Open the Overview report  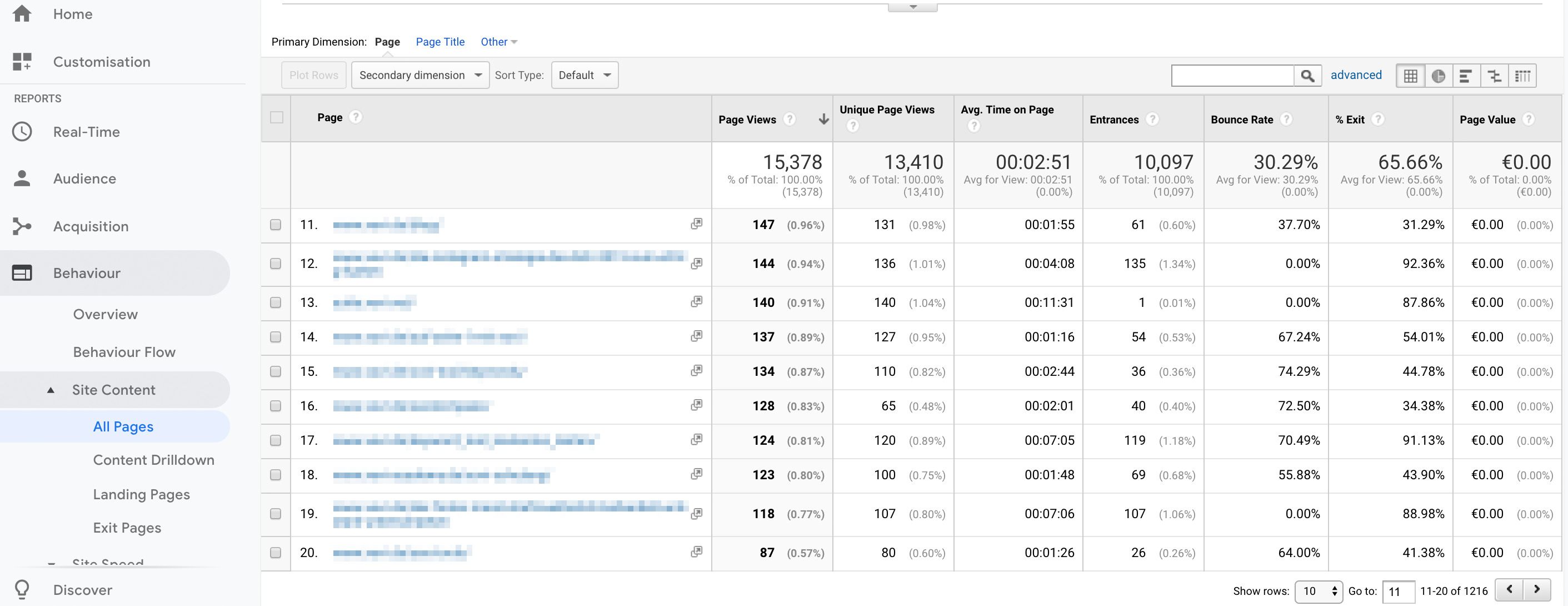[x=106, y=314]
